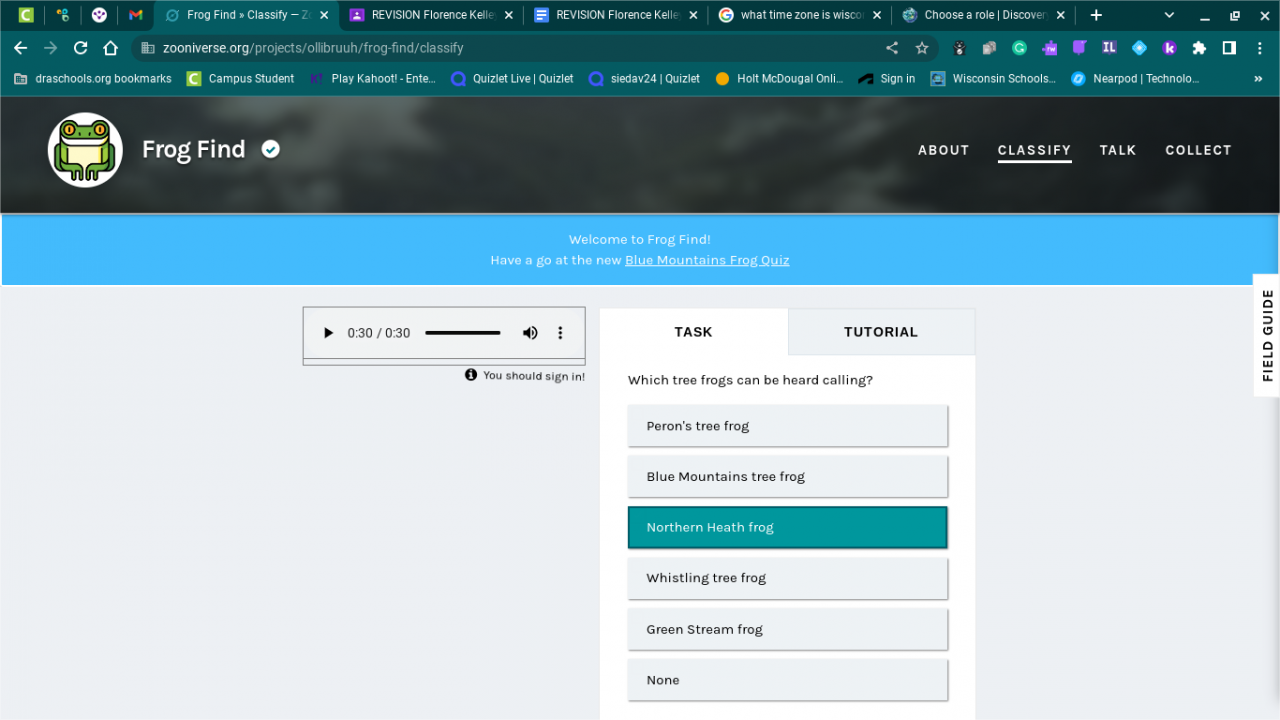Mute the audio player volume
The image size is (1280, 720).
pos(530,333)
